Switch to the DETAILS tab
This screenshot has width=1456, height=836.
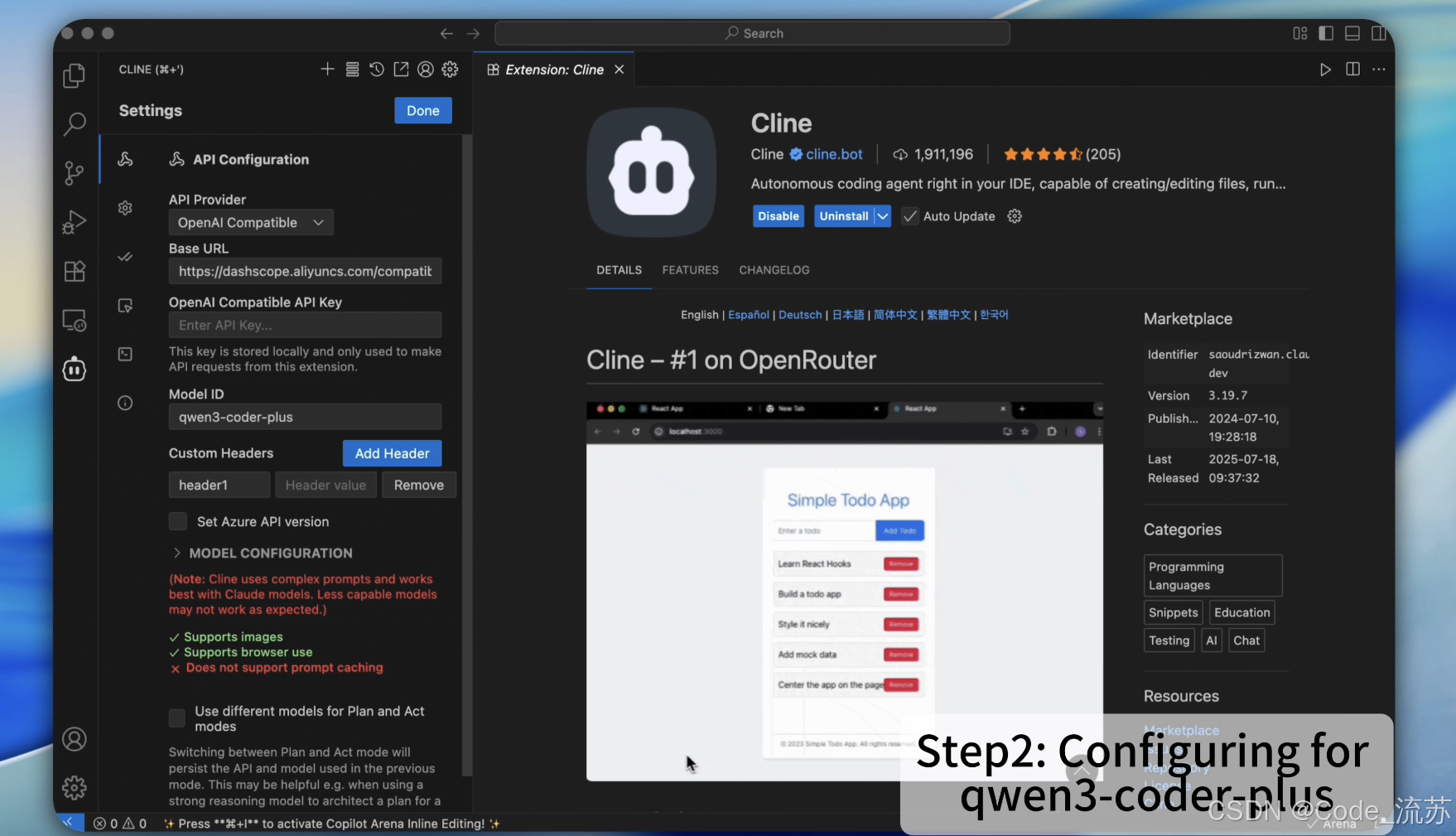[619, 270]
